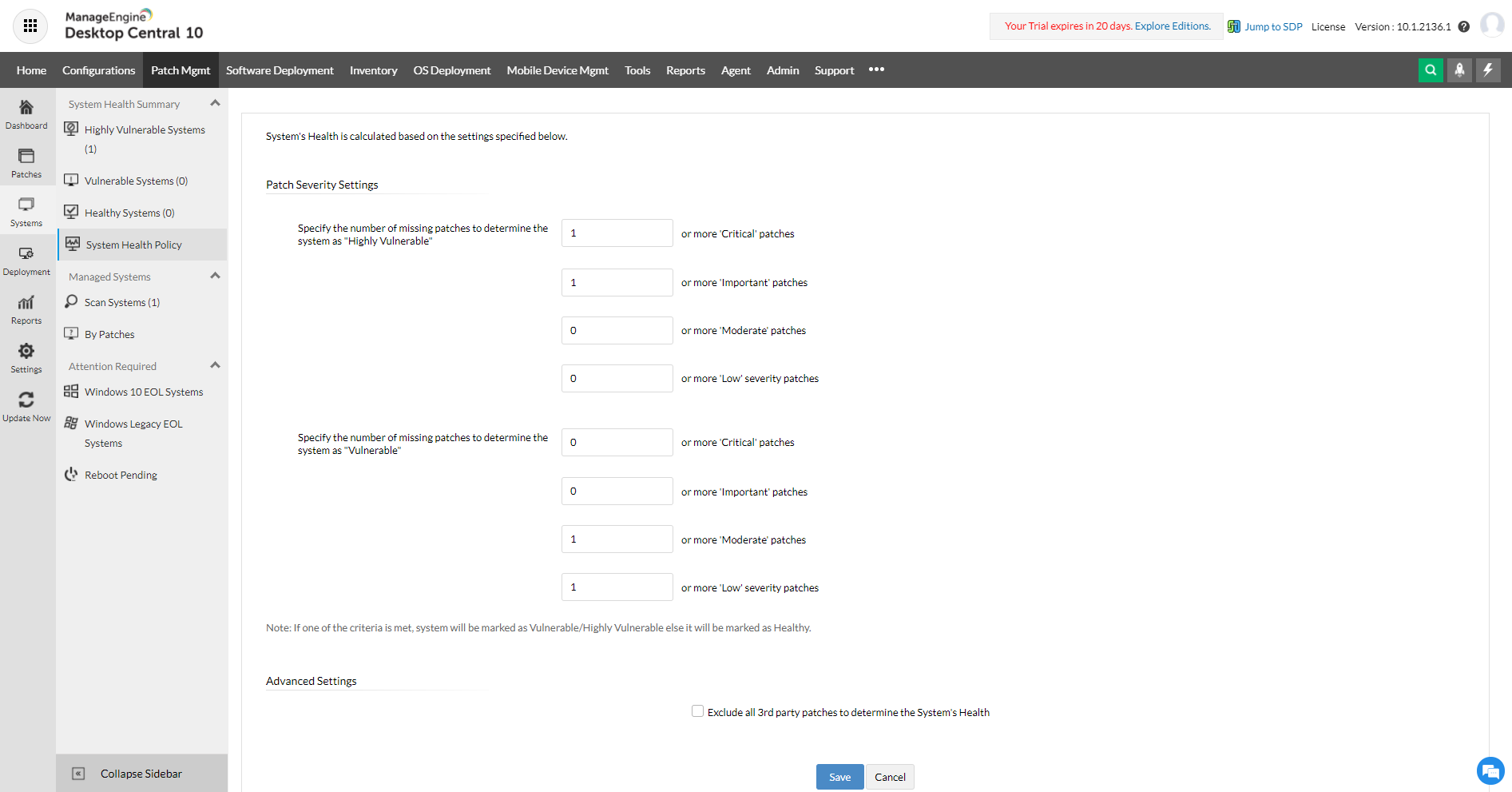Switch to the Software Deployment tab
The width and height of the screenshot is (1512, 792).
[x=280, y=70]
